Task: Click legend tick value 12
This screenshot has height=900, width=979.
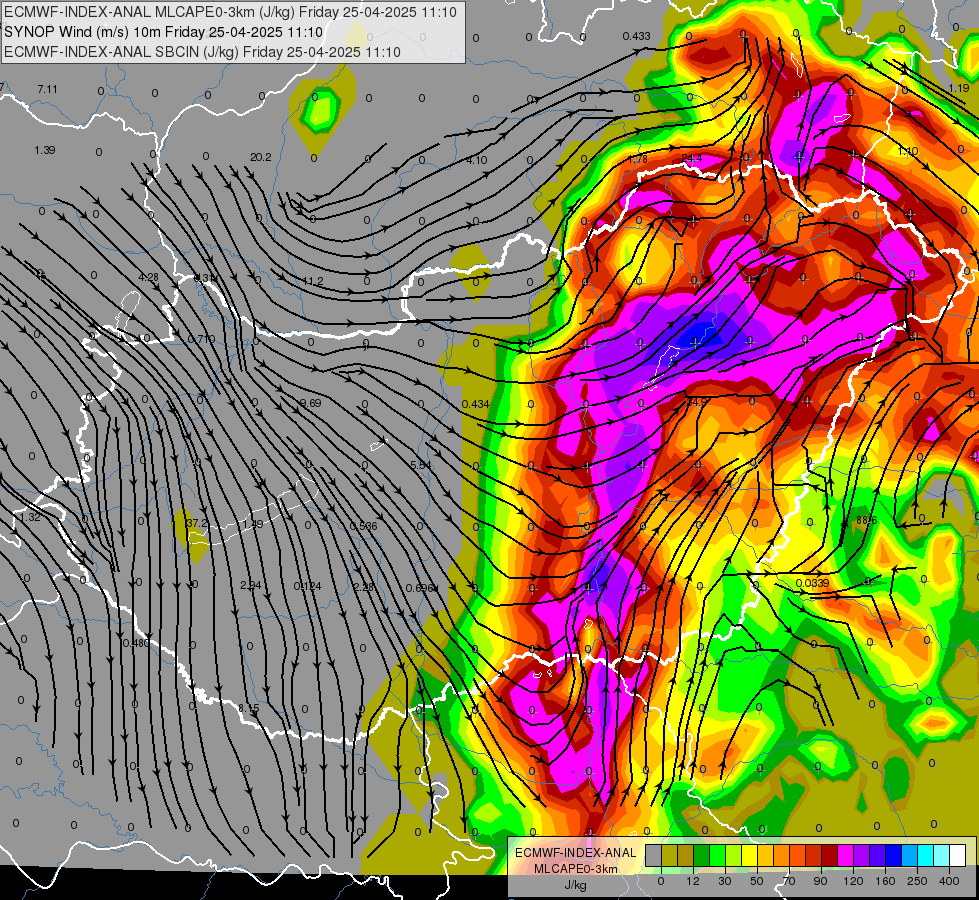Action: [693, 881]
